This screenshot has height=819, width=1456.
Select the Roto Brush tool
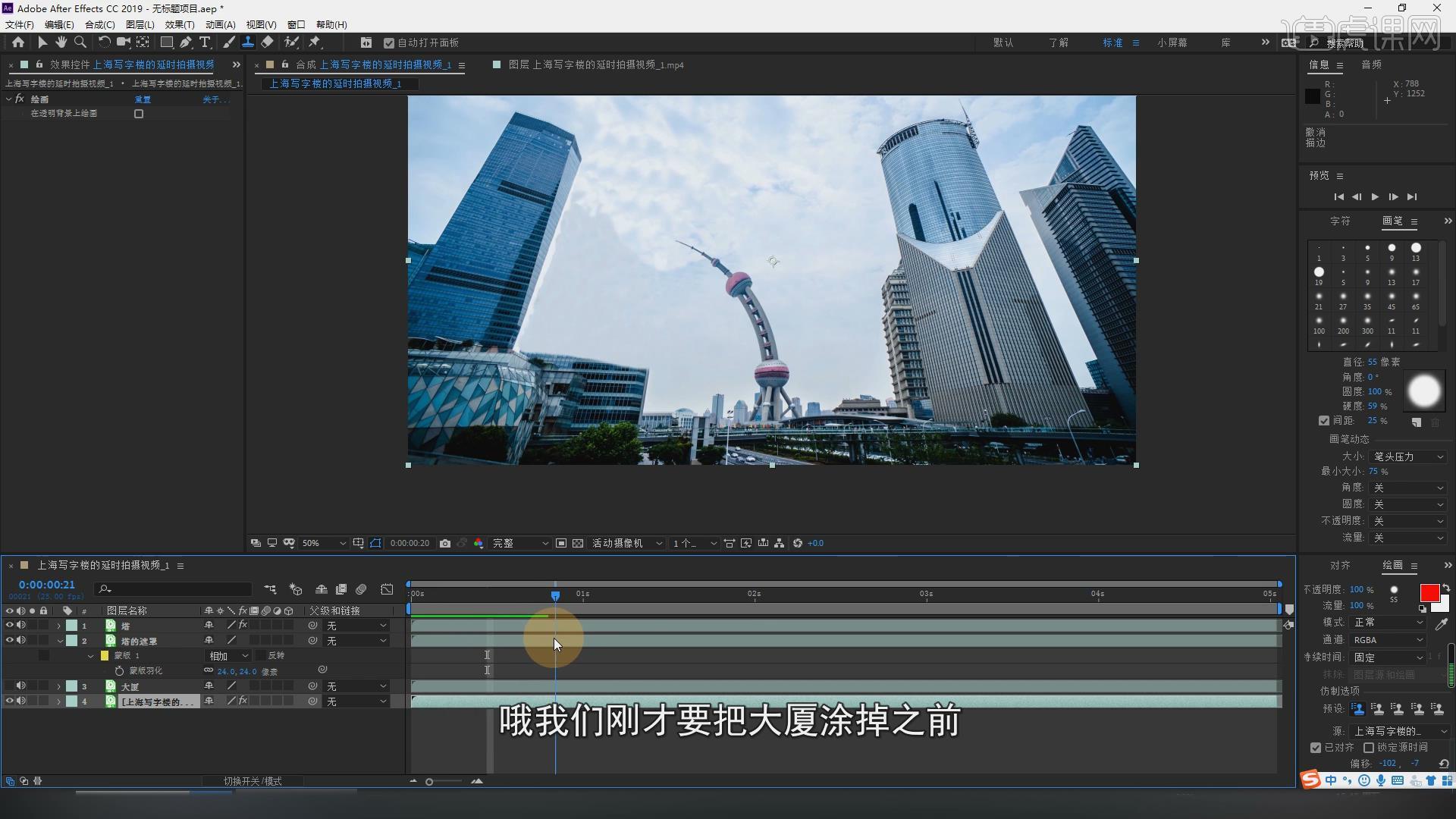(x=291, y=42)
